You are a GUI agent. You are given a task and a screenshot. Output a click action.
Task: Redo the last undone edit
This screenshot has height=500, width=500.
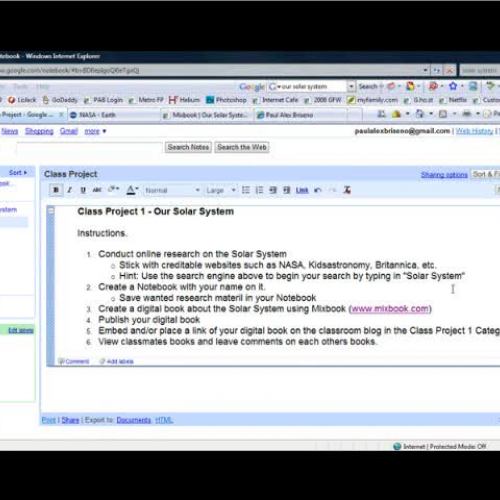(333, 190)
